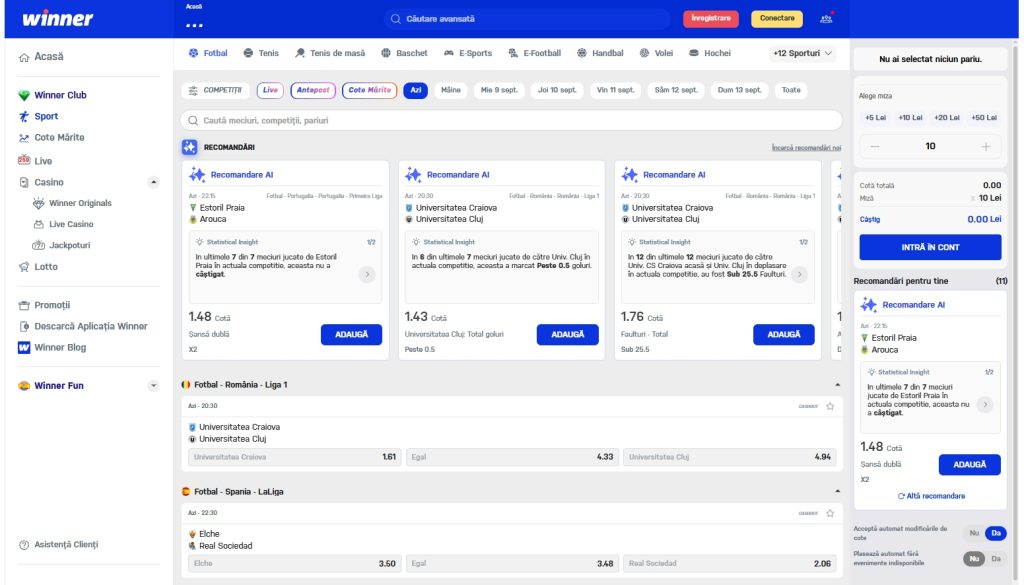Click the Winner logo in the header
The image size is (1024, 585).
tap(57, 18)
